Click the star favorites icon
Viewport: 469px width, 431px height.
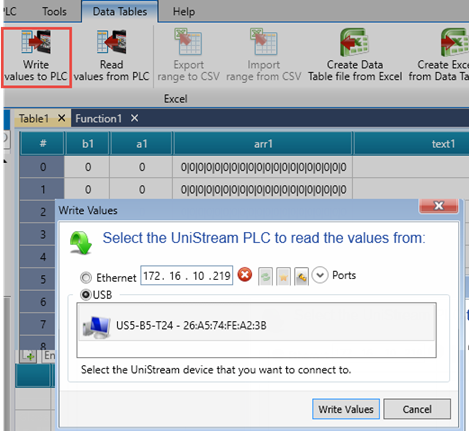click(x=283, y=277)
